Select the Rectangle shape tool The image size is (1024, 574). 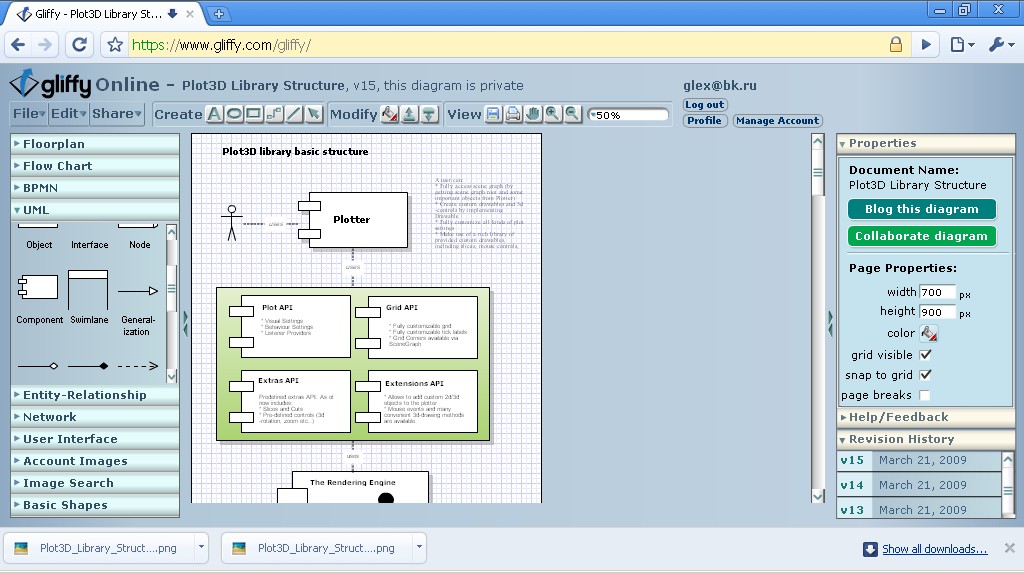coord(254,114)
